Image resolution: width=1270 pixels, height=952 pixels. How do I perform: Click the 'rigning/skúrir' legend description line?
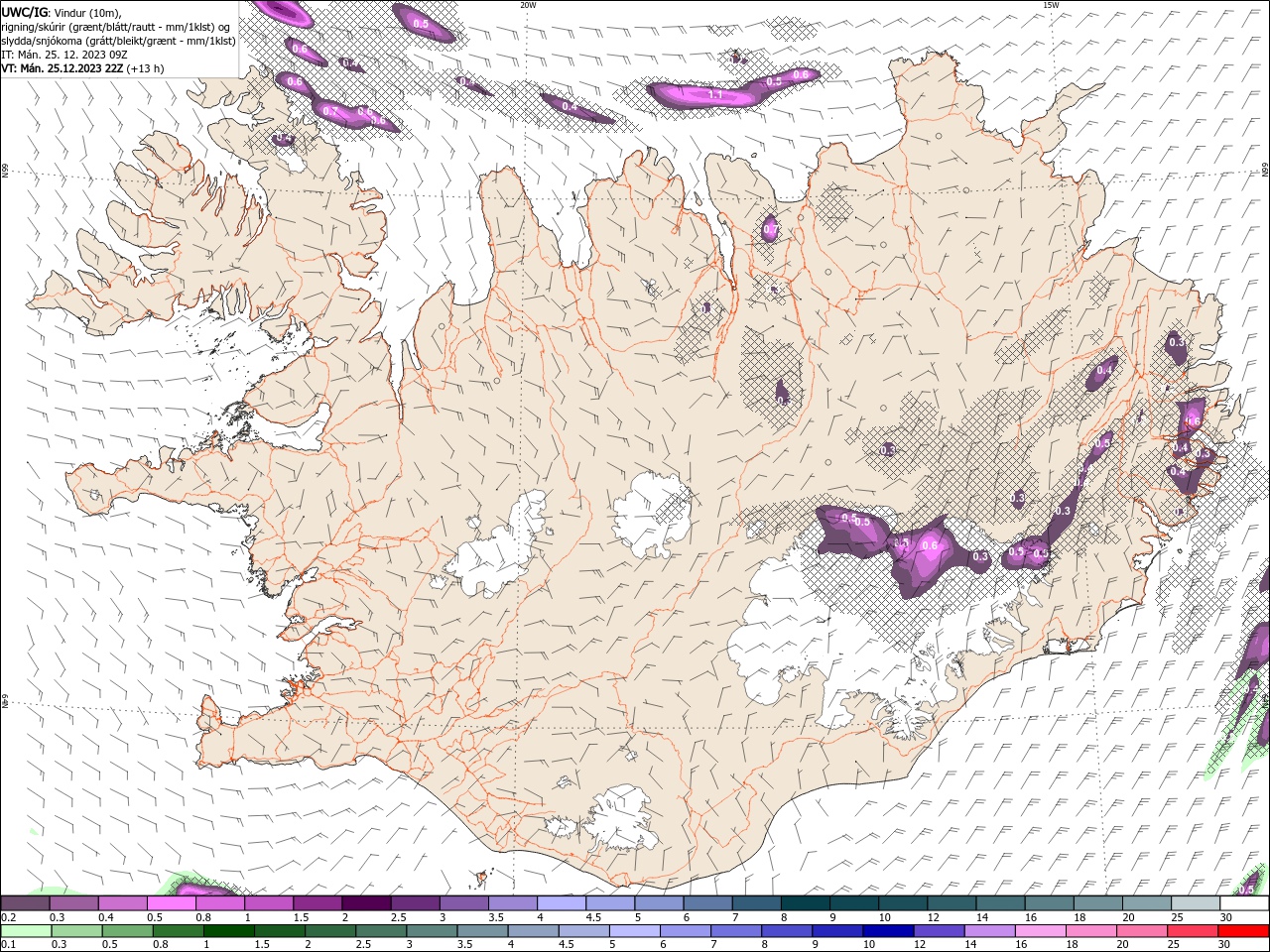[x=117, y=26]
